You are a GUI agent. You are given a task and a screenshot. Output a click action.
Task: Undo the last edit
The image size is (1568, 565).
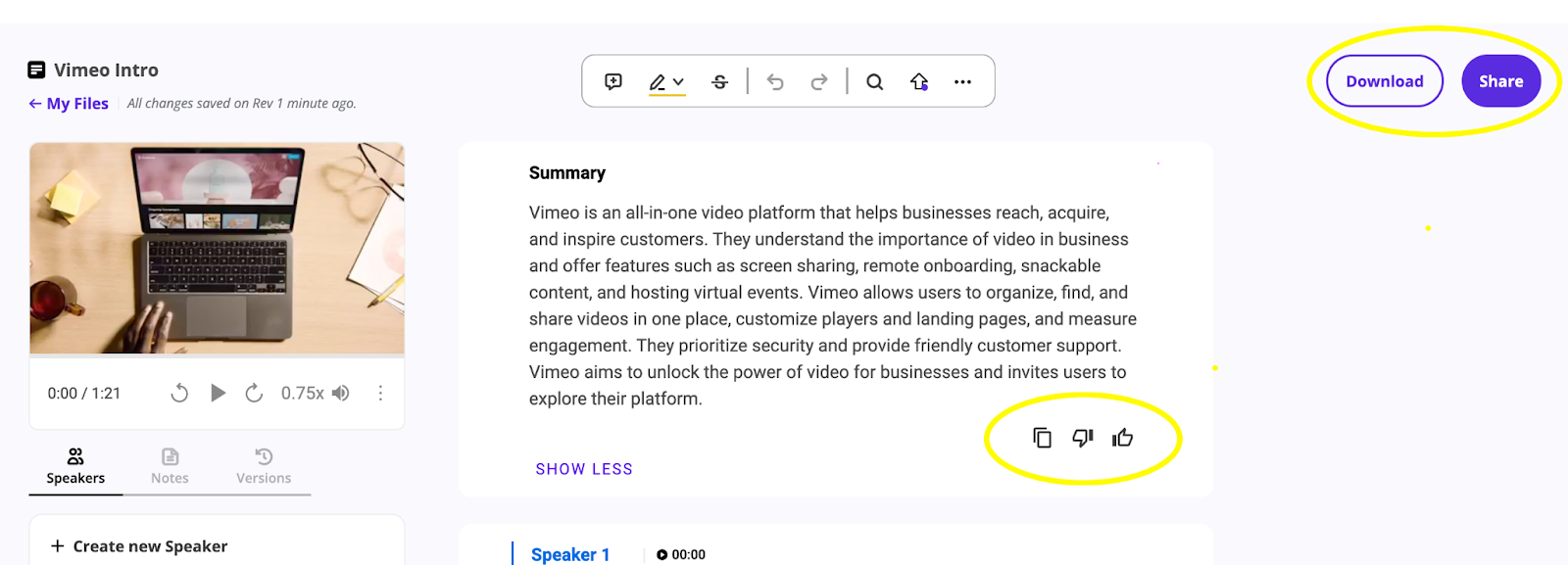tap(775, 82)
